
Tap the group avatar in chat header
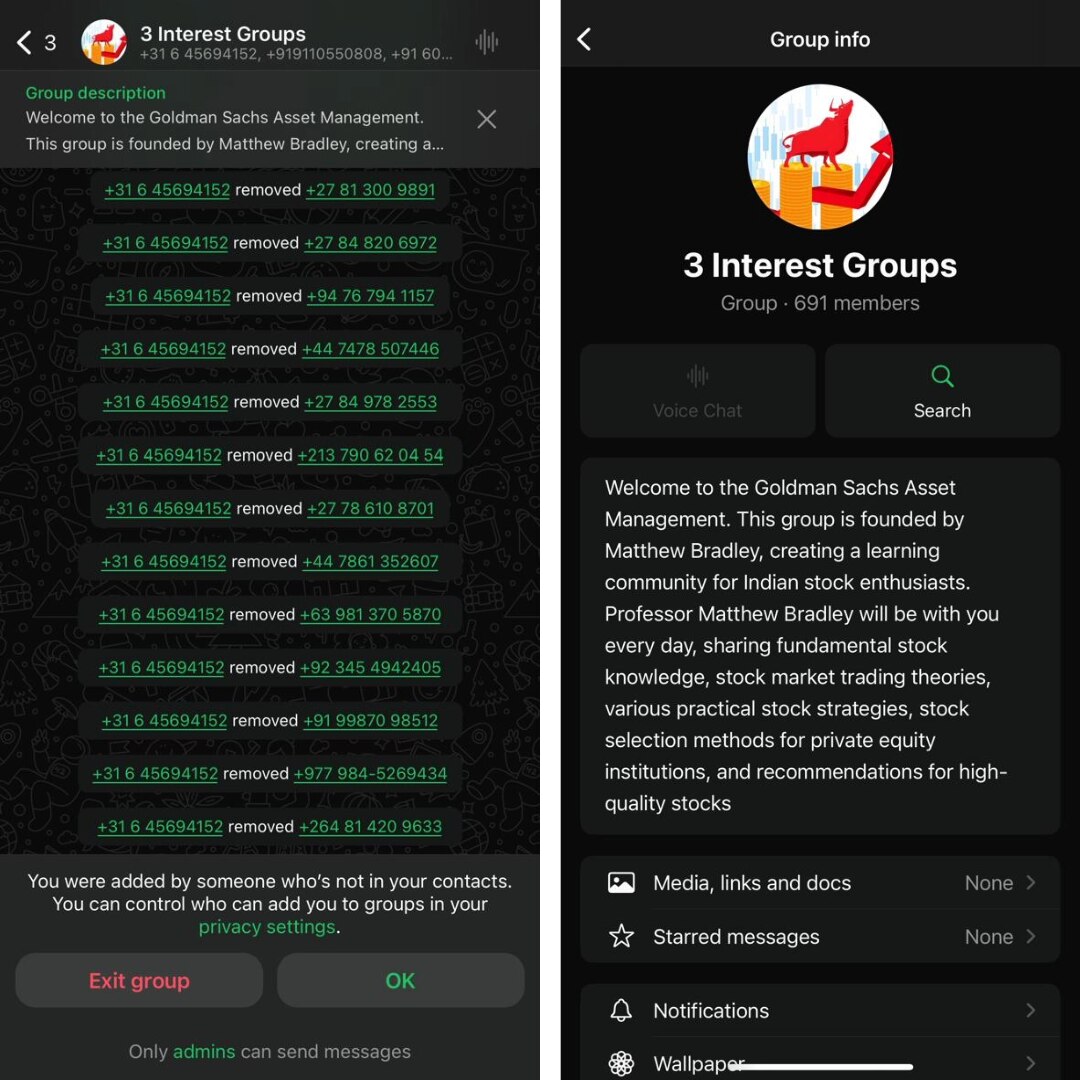[x=104, y=42]
